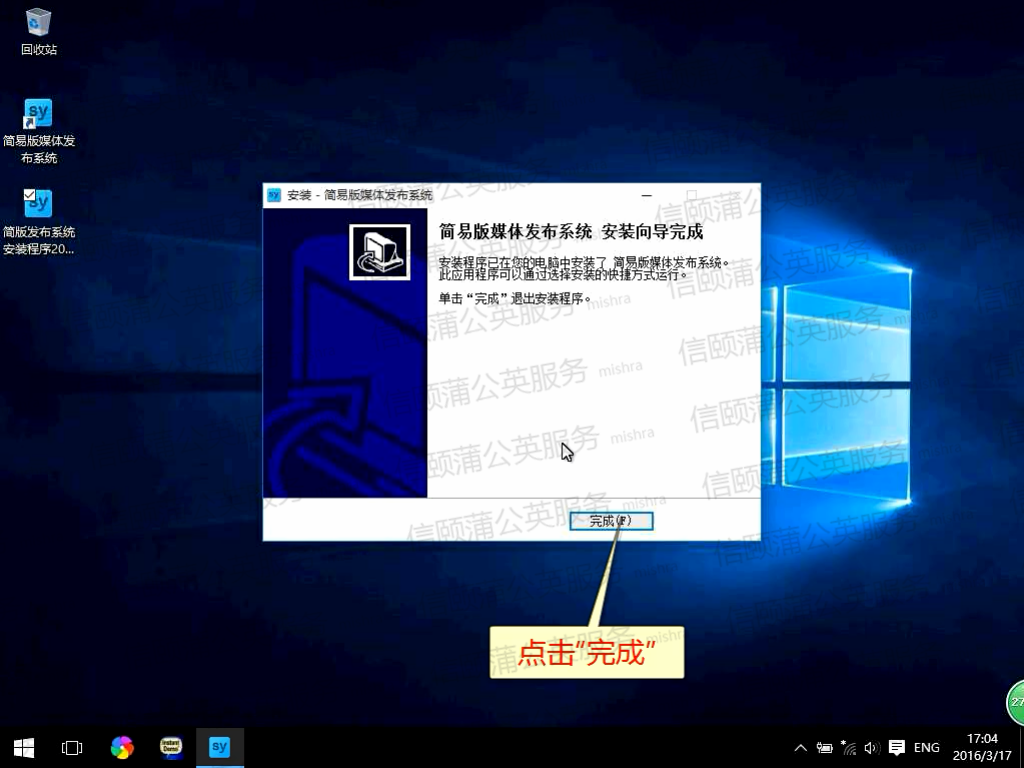This screenshot has width=1024, height=768.
Task: Click the active sy installer taskbar button
Action: (x=220, y=747)
